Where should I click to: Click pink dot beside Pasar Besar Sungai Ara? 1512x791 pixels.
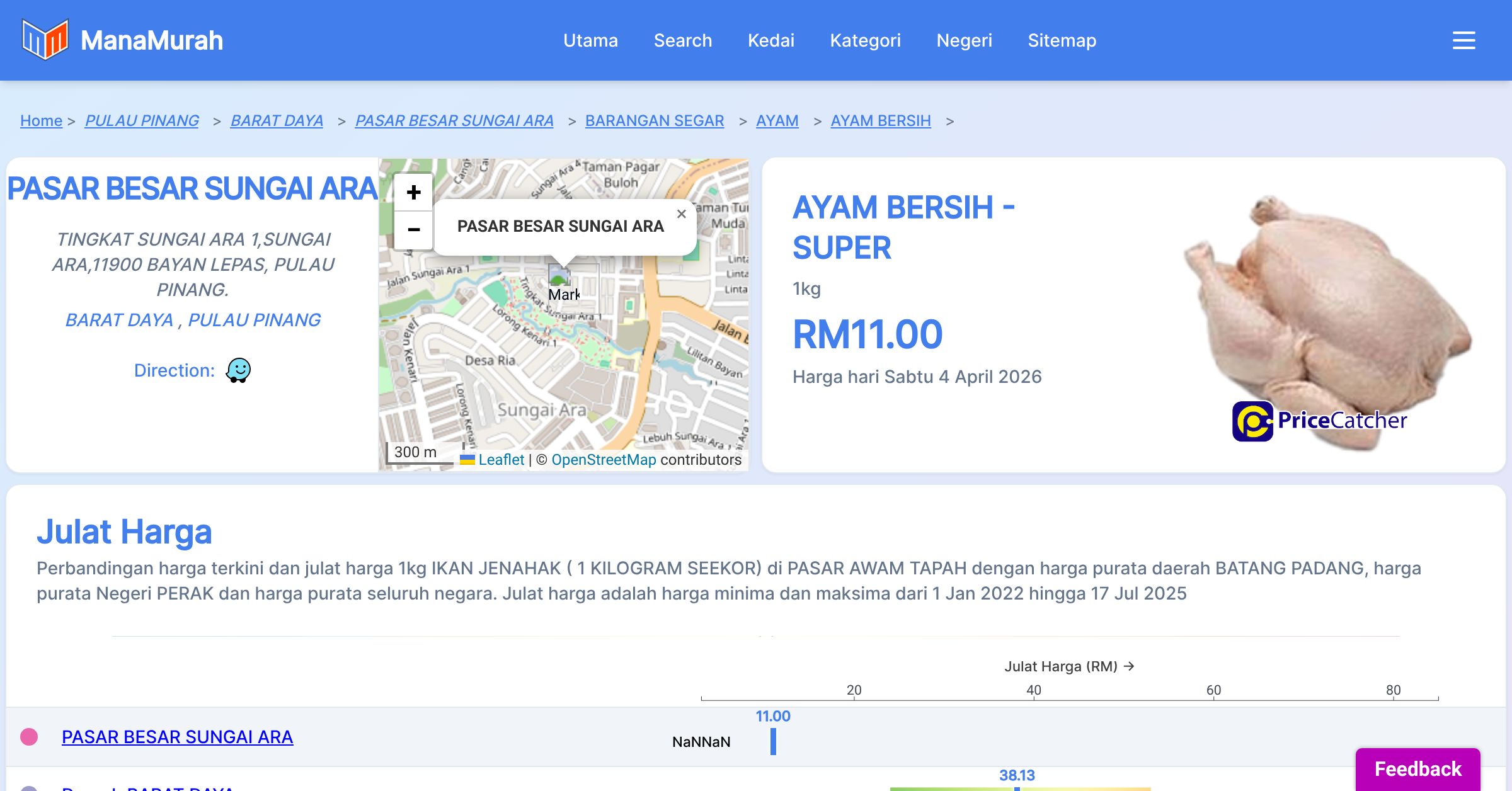coord(29,737)
